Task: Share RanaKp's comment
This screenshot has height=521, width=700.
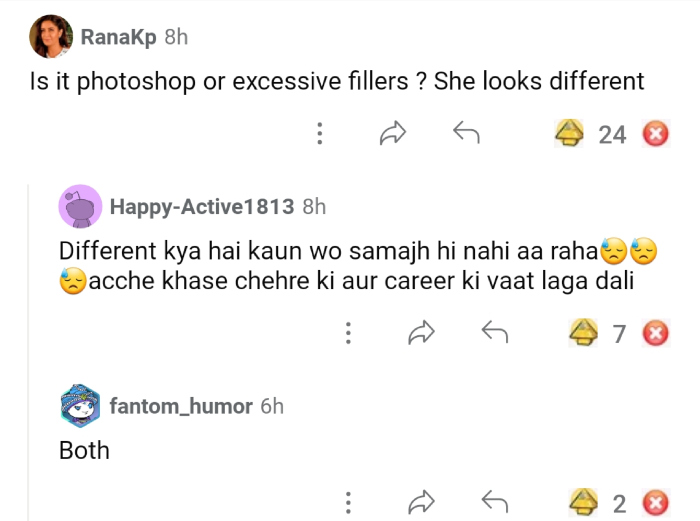Action: [392, 134]
